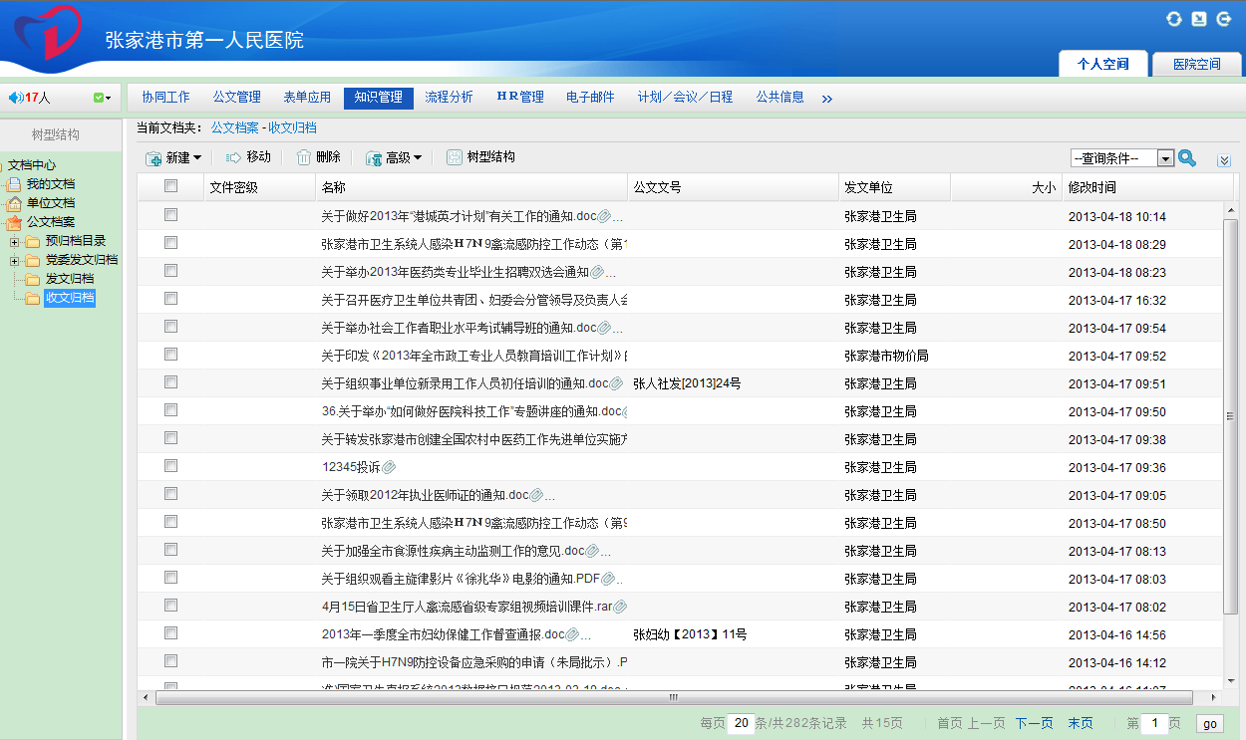Open the 新建 (New) dropdown menu
The image size is (1246, 740).
pos(176,158)
